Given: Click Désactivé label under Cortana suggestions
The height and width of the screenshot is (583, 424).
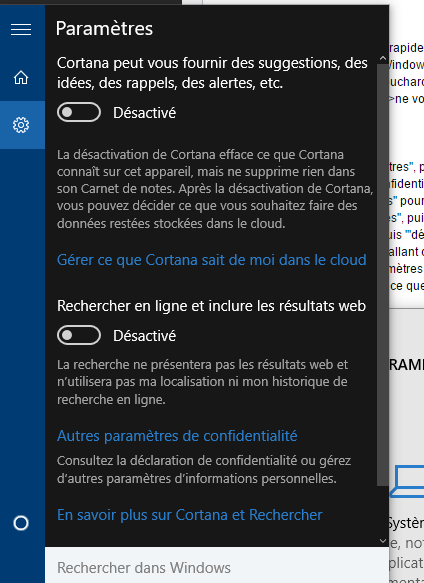Looking at the screenshot, I should (144, 113).
